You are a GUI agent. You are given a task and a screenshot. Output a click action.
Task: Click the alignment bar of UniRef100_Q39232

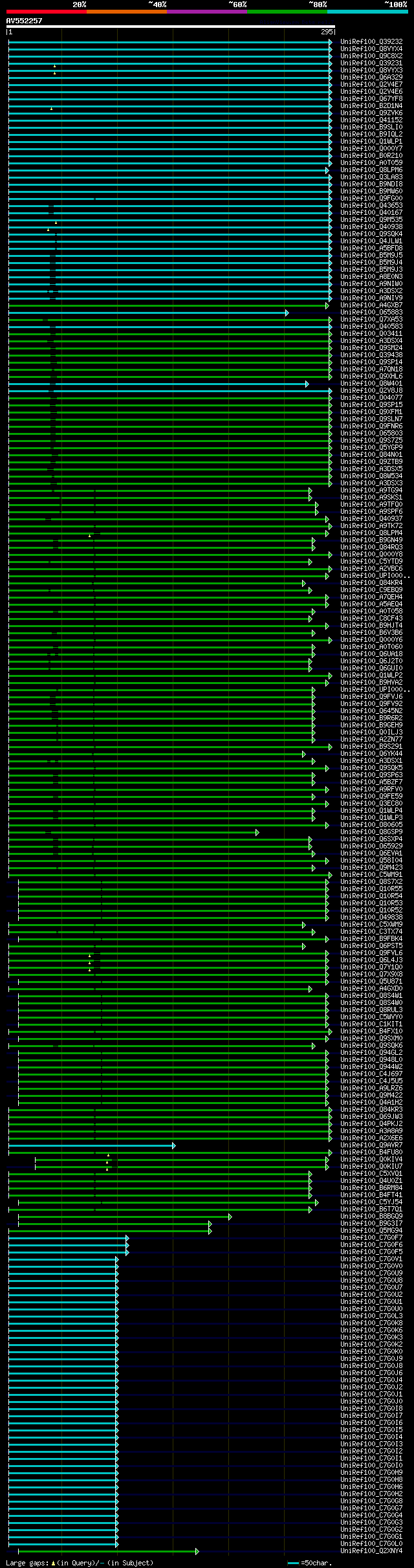point(170,42)
